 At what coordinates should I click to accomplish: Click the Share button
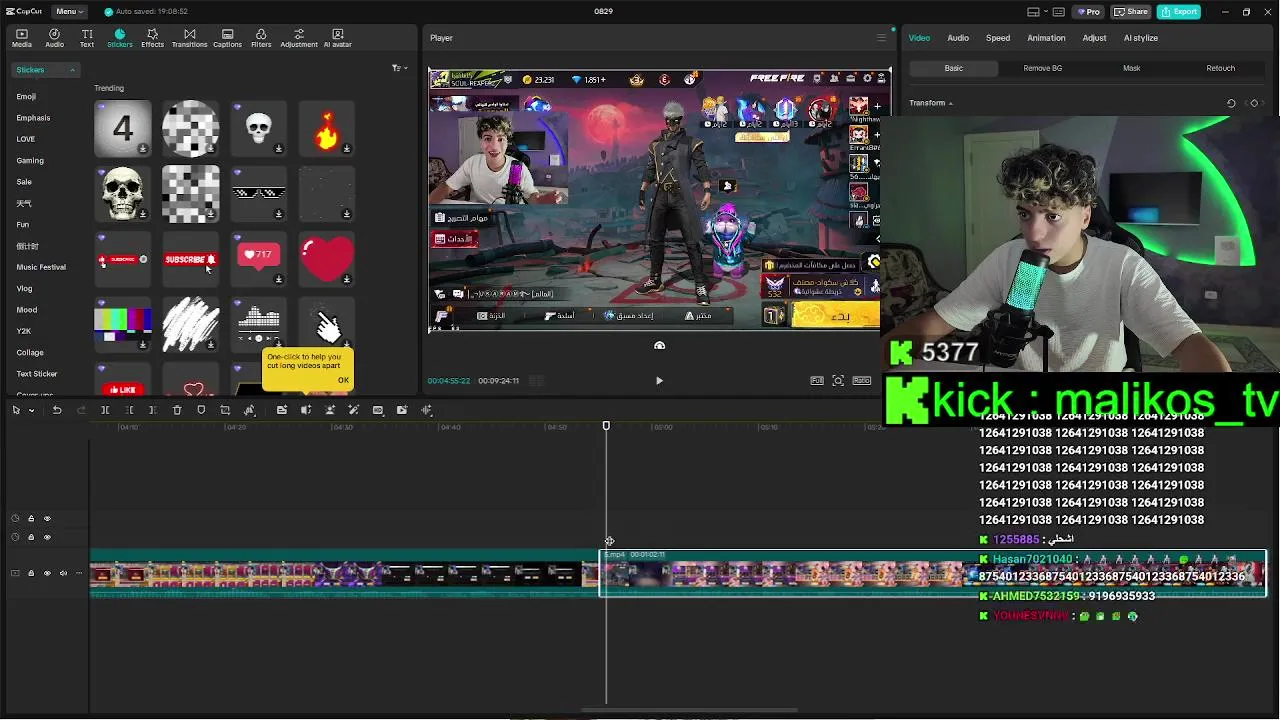coord(1131,12)
